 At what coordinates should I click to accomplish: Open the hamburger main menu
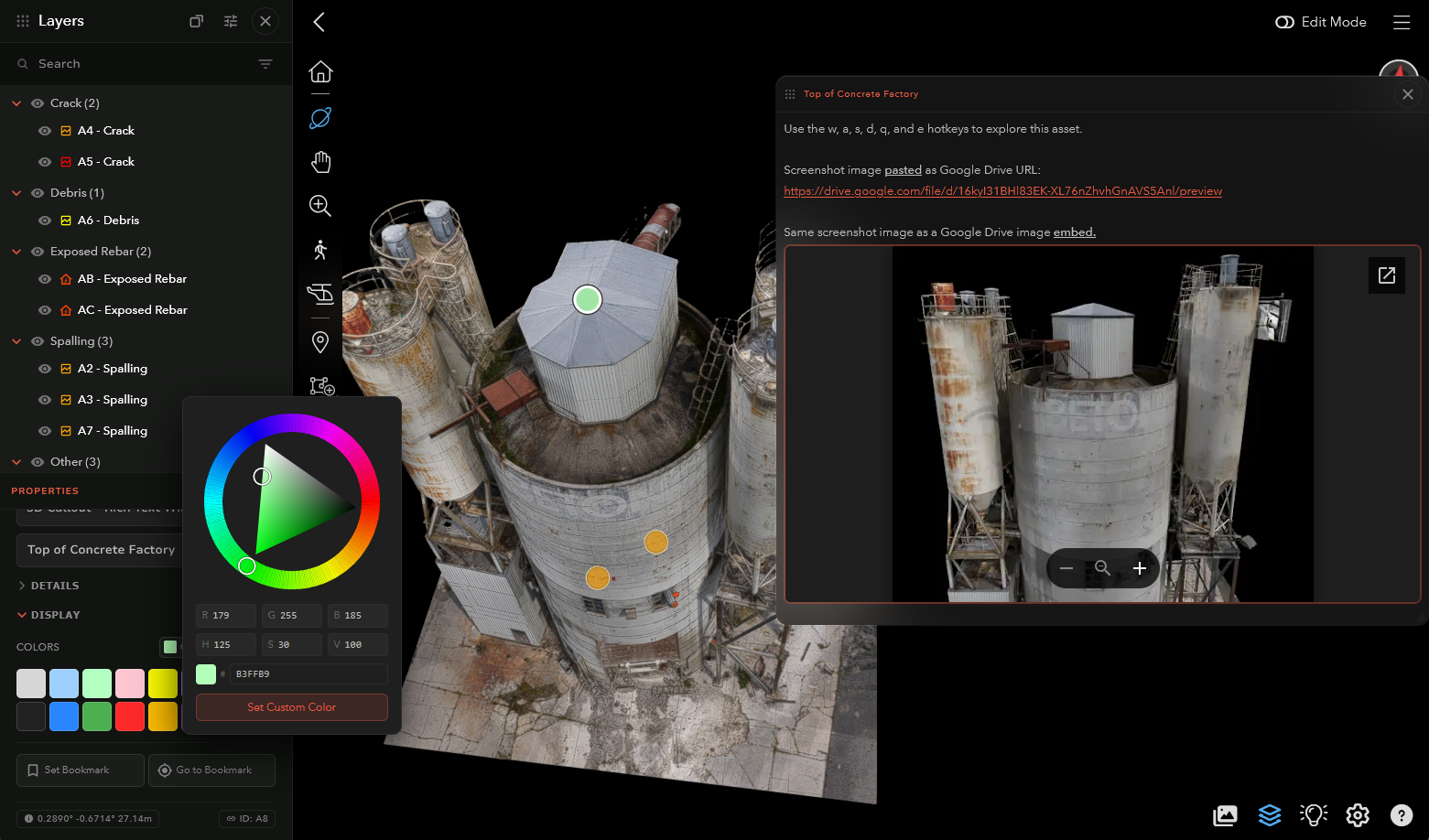click(x=1402, y=22)
